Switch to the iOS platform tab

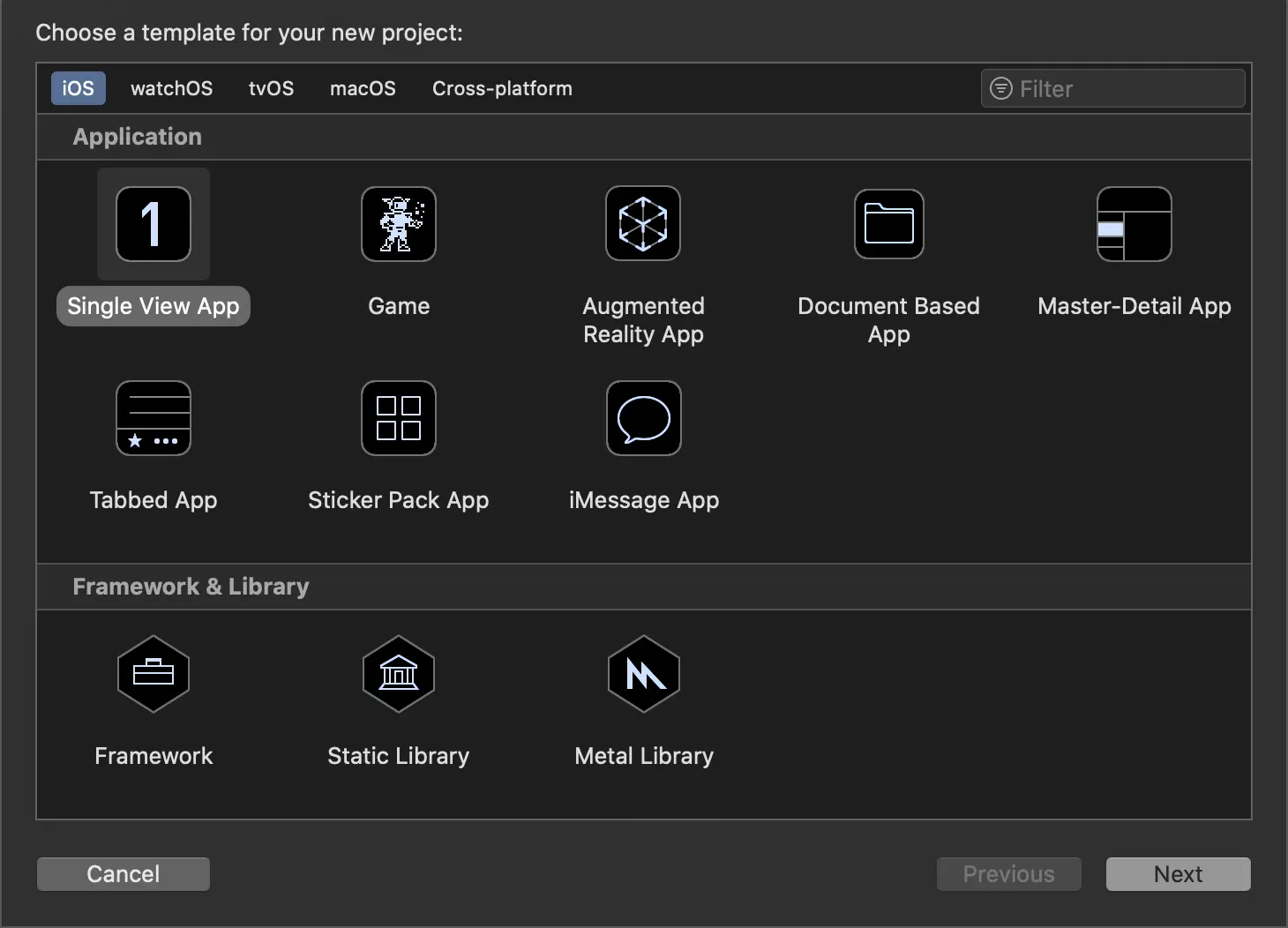79,88
